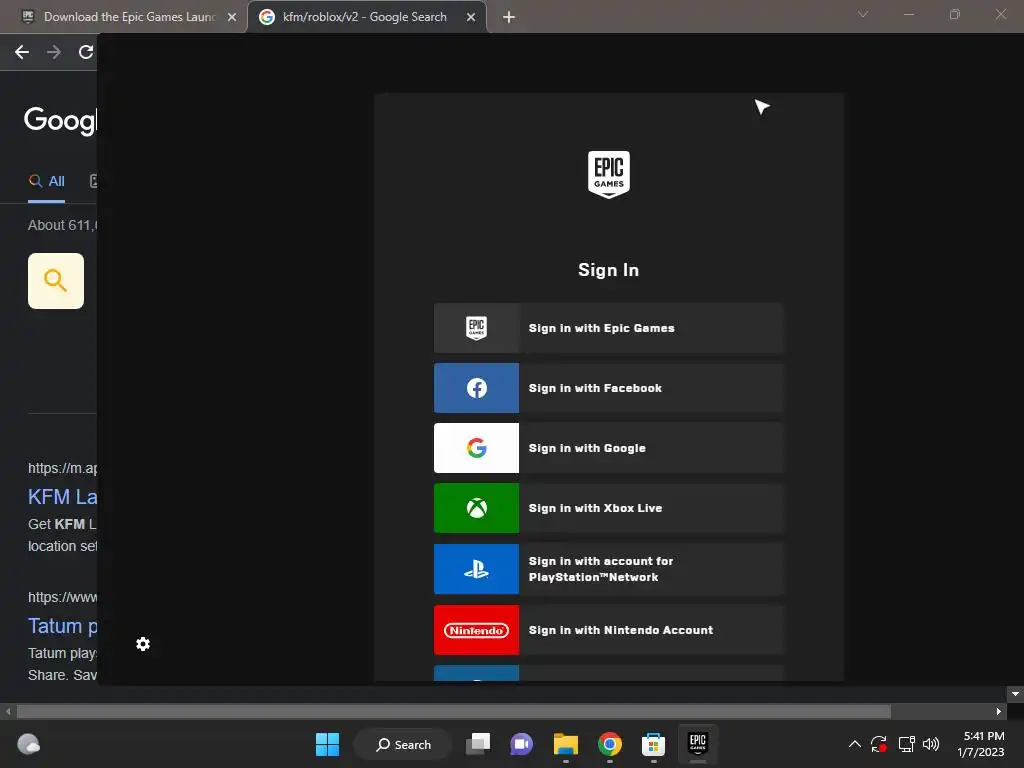The image size is (1024, 768).
Task: Close the Epic Games Launcher download tab
Action: [232, 17]
